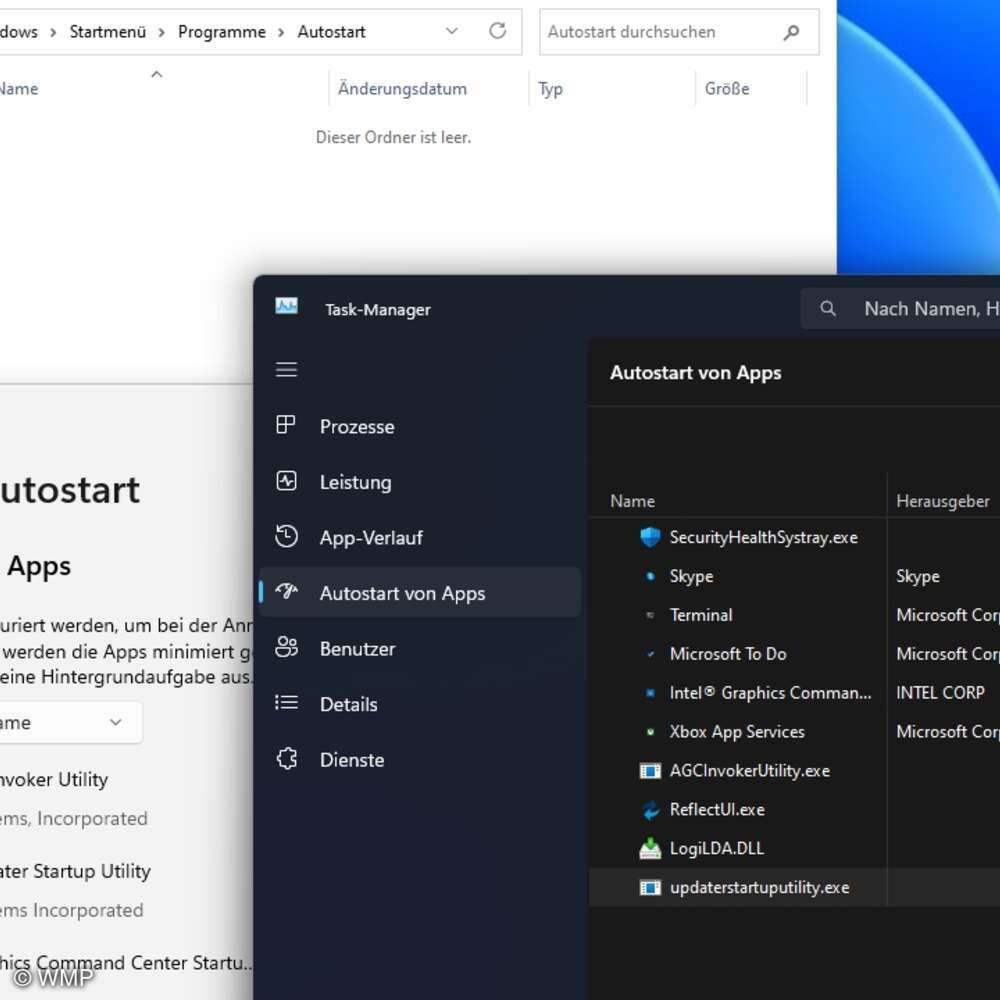Navigate to Startmenü via the breadcrumb
The width and height of the screenshot is (1000, 1000).
click(x=107, y=31)
